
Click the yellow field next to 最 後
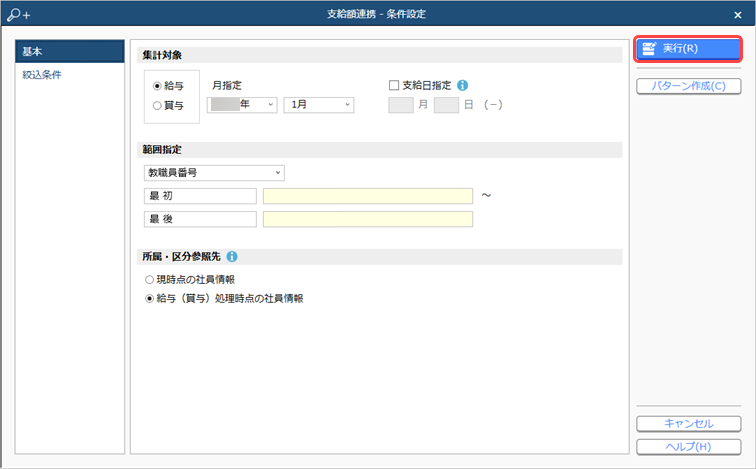pos(368,219)
